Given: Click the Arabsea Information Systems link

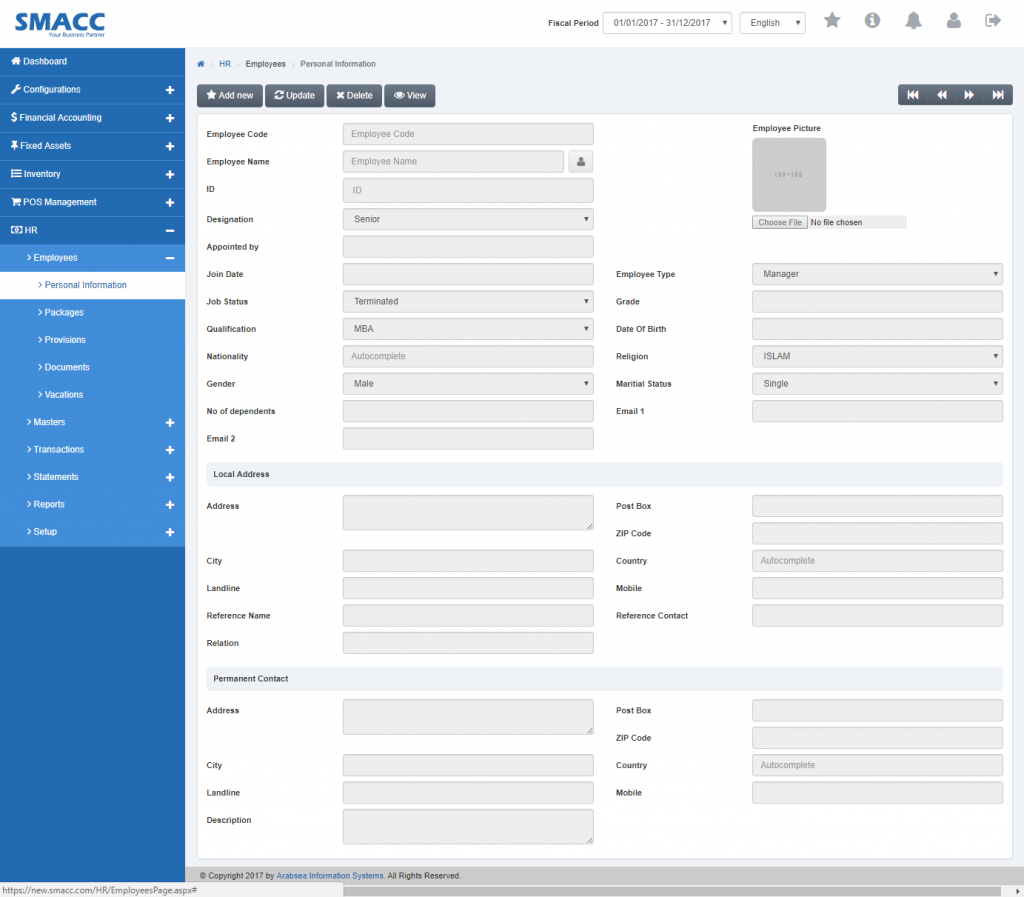Looking at the screenshot, I should [x=331, y=874].
